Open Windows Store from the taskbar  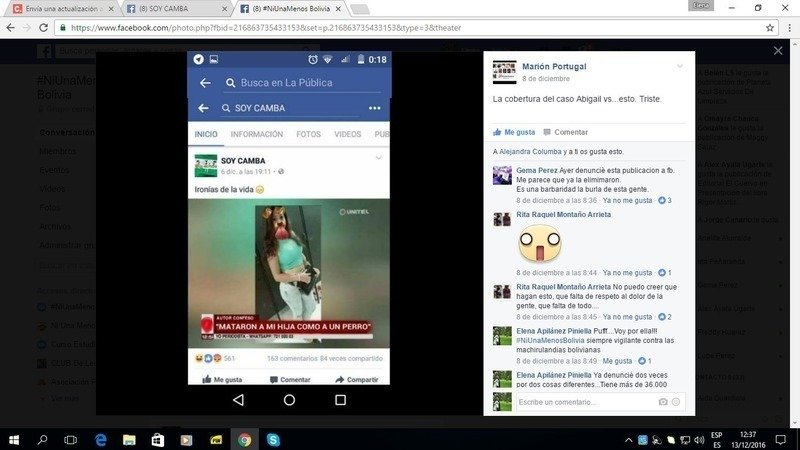(x=158, y=438)
